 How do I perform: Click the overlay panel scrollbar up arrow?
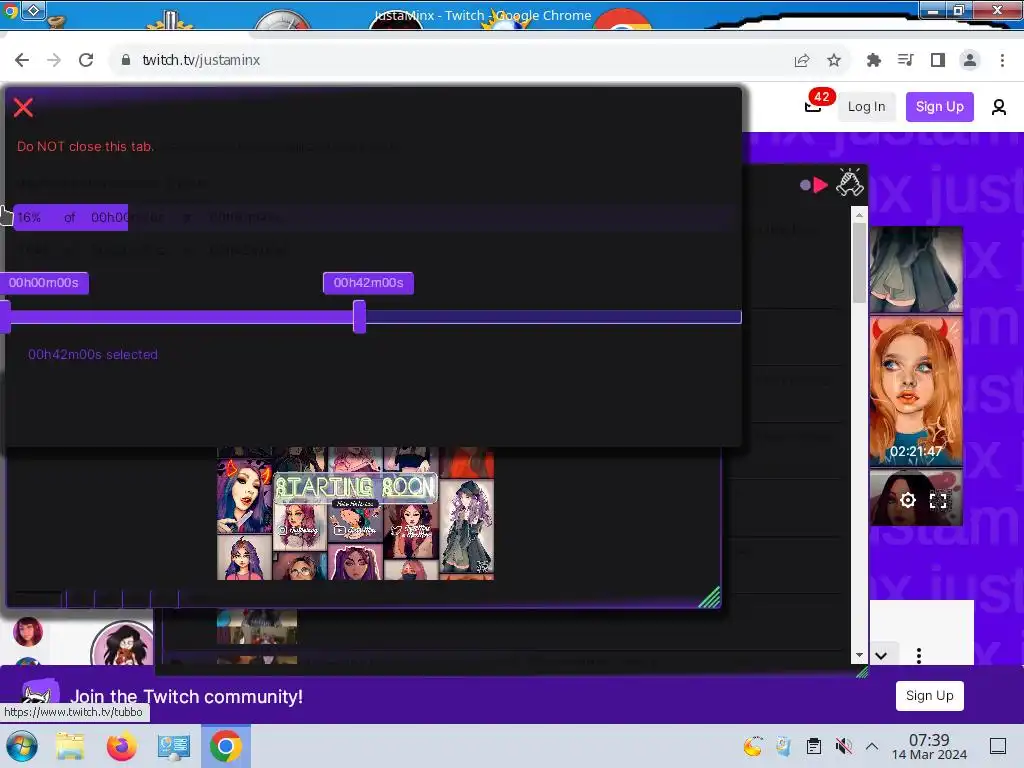coord(859,214)
